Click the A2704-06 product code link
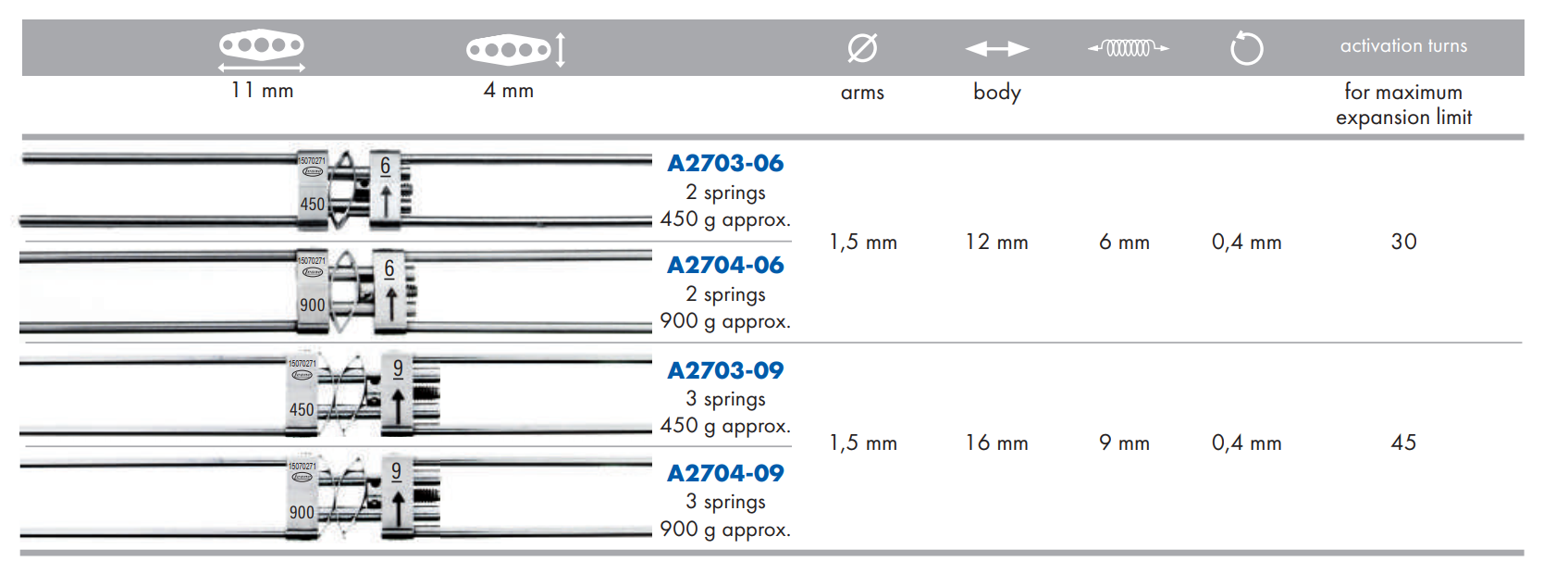This screenshot has height=561, width=1568. point(725,266)
